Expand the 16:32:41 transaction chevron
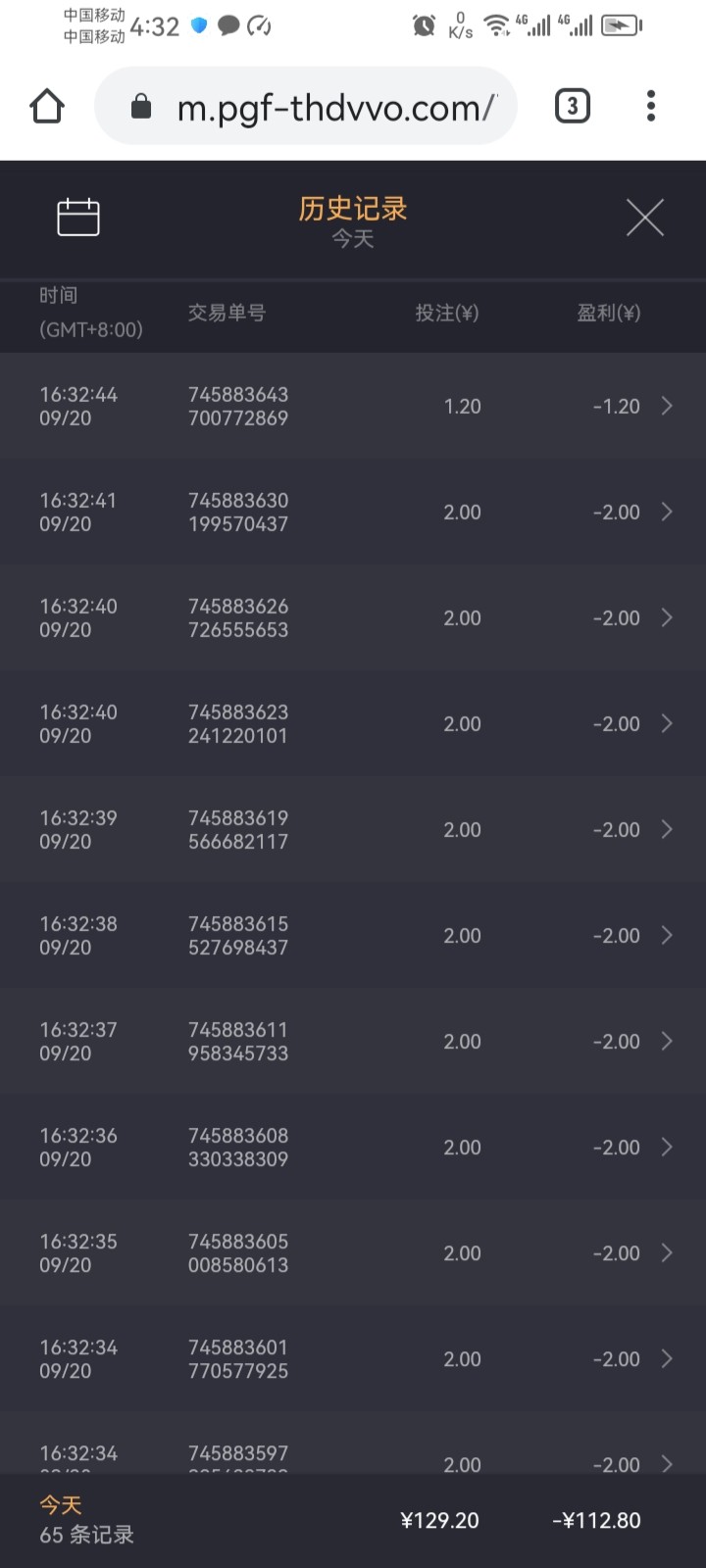Image resolution: width=706 pixels, height=1568 pixels. coord(667,512)
